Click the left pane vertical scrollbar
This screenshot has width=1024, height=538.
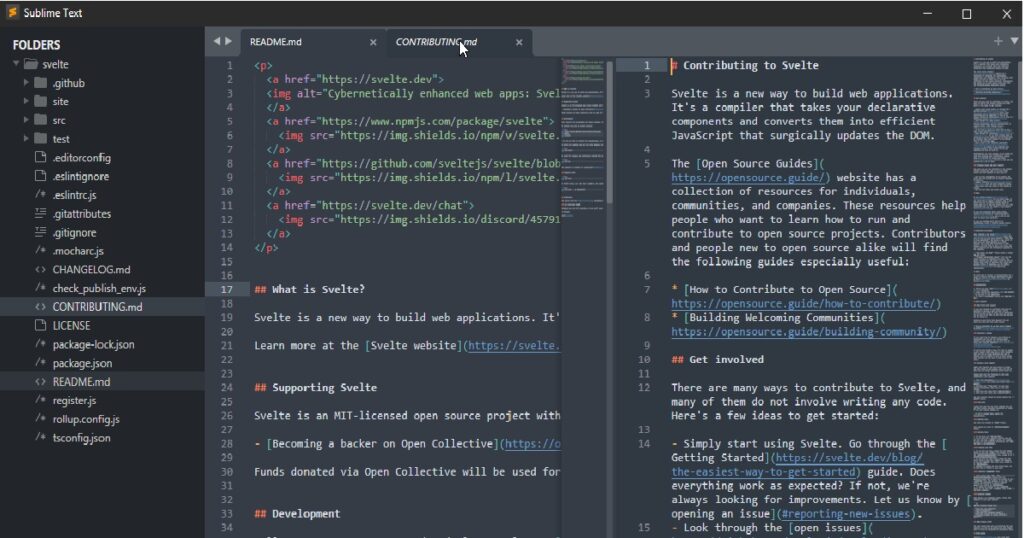(609, 133)
